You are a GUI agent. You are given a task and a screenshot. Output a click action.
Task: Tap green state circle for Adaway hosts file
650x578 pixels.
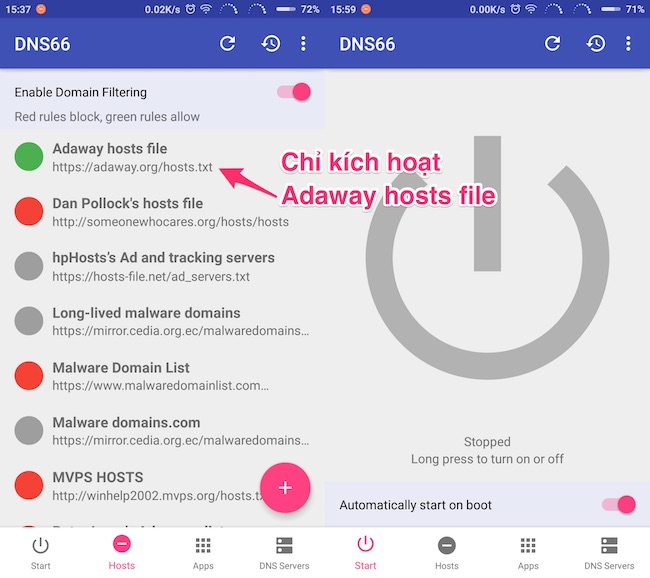pyautogui.click(x=29, y=156)
